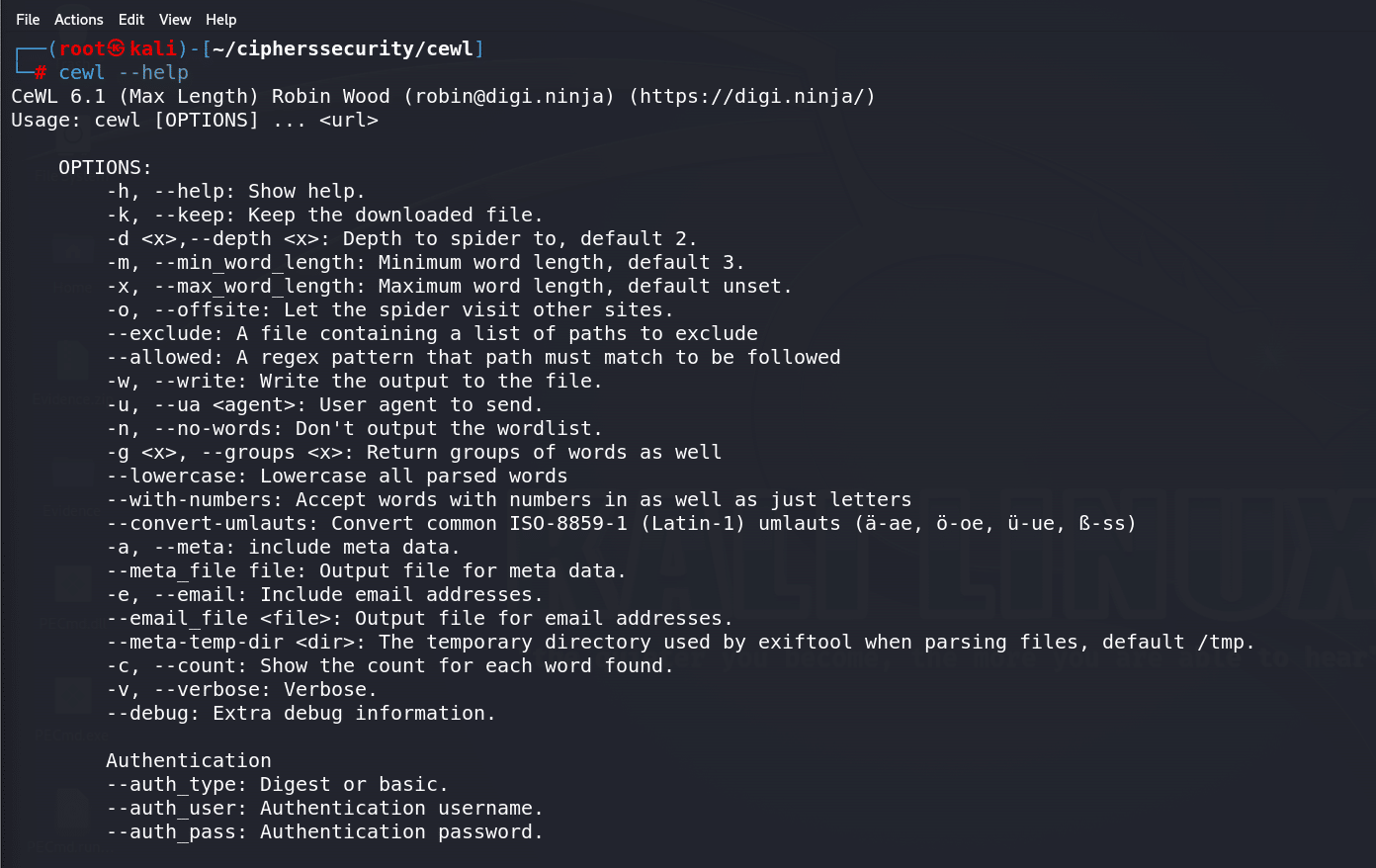Image resolution: width=1376 pixels, height=868 pixels.
Task: Click the --convert-umlauts option line
Action: pos(622,523)
